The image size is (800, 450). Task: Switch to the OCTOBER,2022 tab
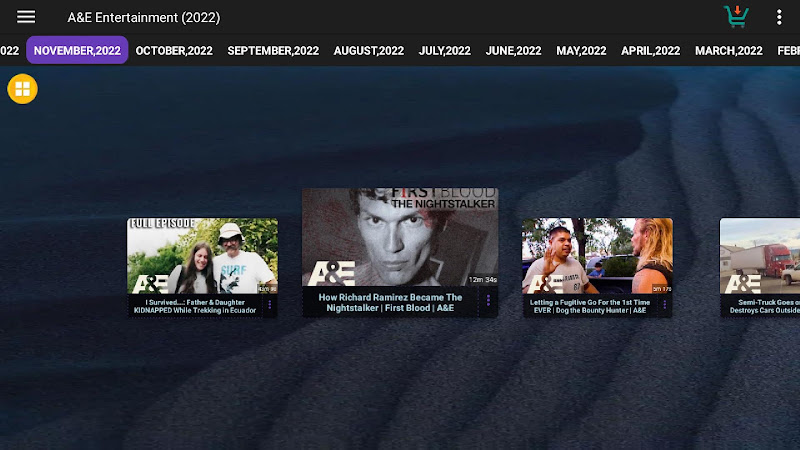coord(174,51)
